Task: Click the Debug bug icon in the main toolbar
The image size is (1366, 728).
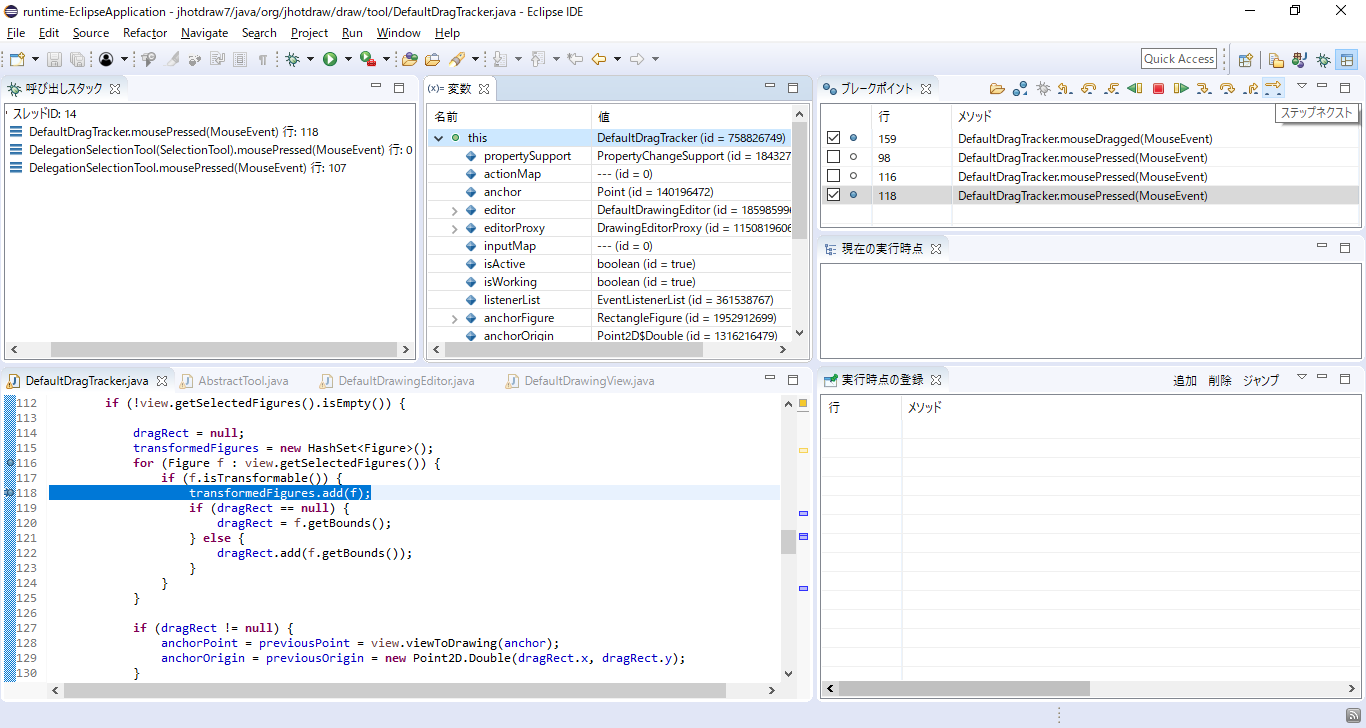Action: pyautogui.click(x=293, y=60)
